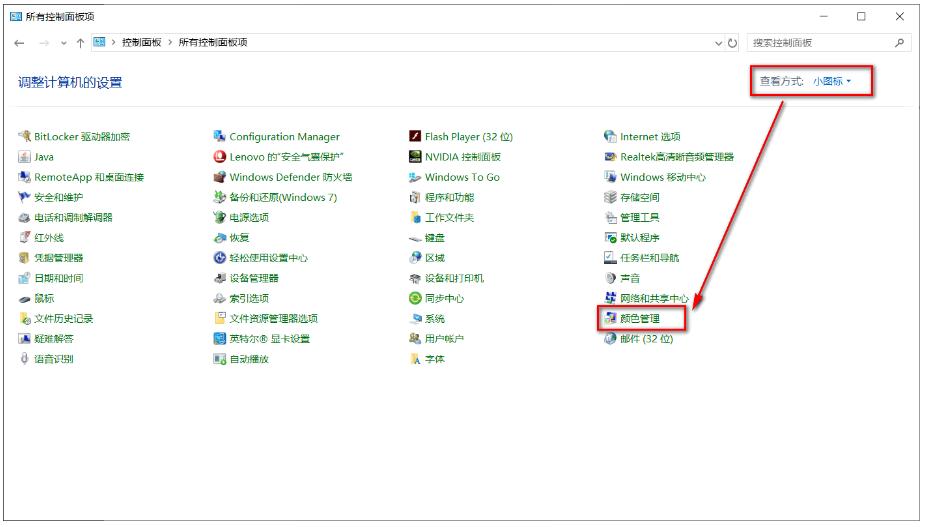Image resolution: width=925 pixels, height=527 pixels.
Task: Open the 设备和打印机 link
Action: [454, 278]
